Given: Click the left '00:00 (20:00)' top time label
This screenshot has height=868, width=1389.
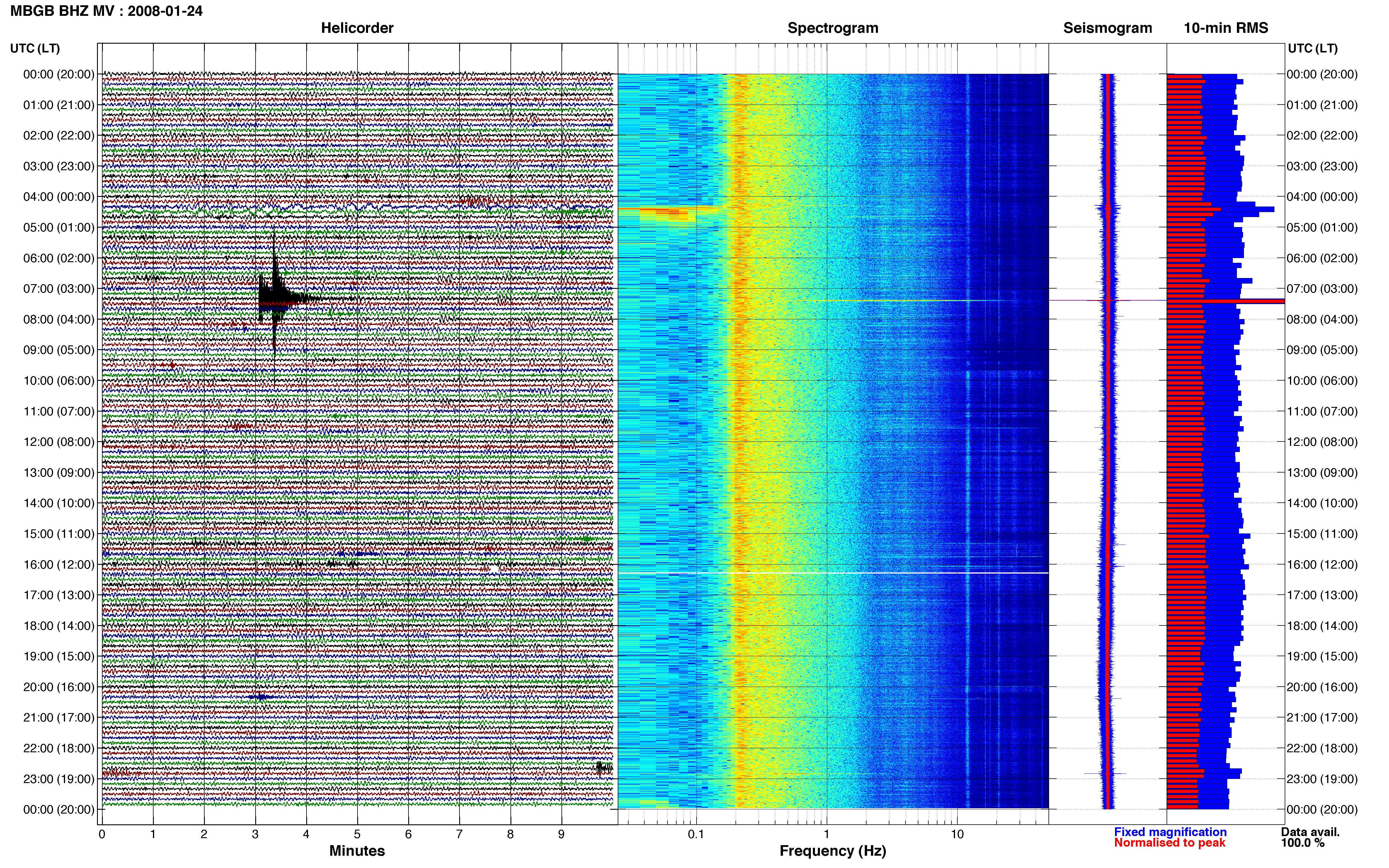Looking at the screenshot, I should click(x=59, y=74).
